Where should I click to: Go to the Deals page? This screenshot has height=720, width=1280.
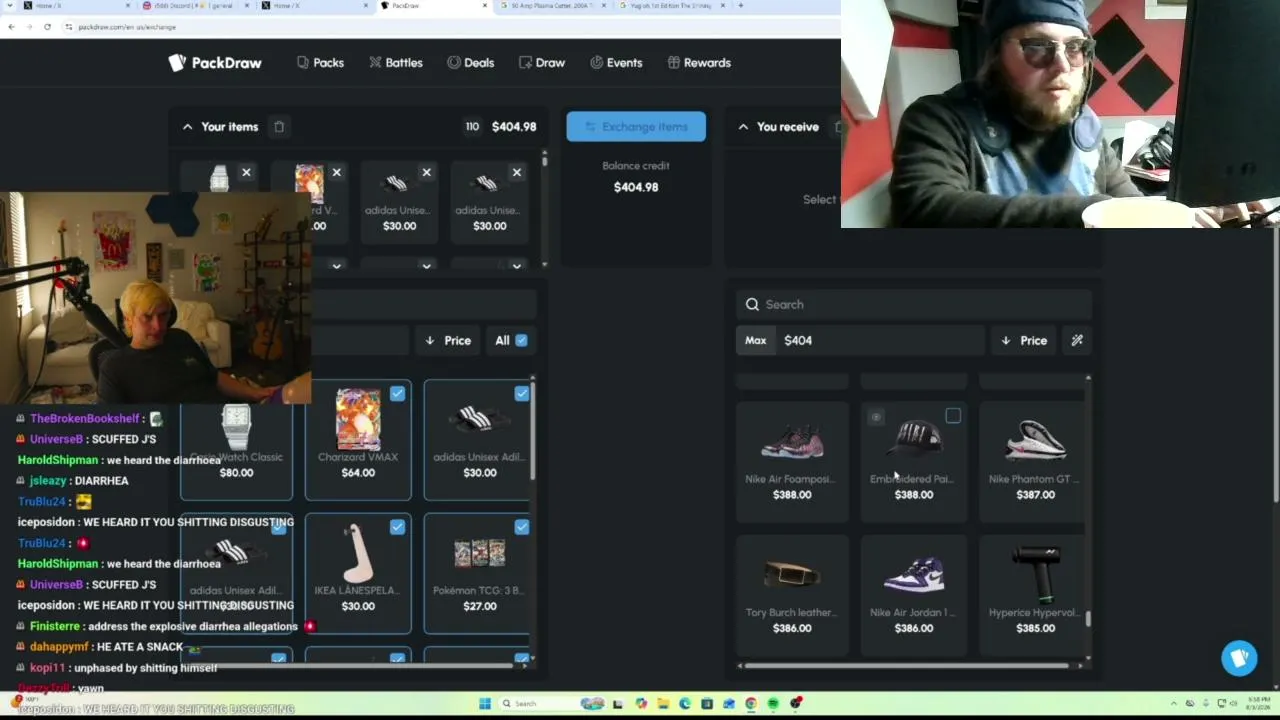click(x=471, y=63)
